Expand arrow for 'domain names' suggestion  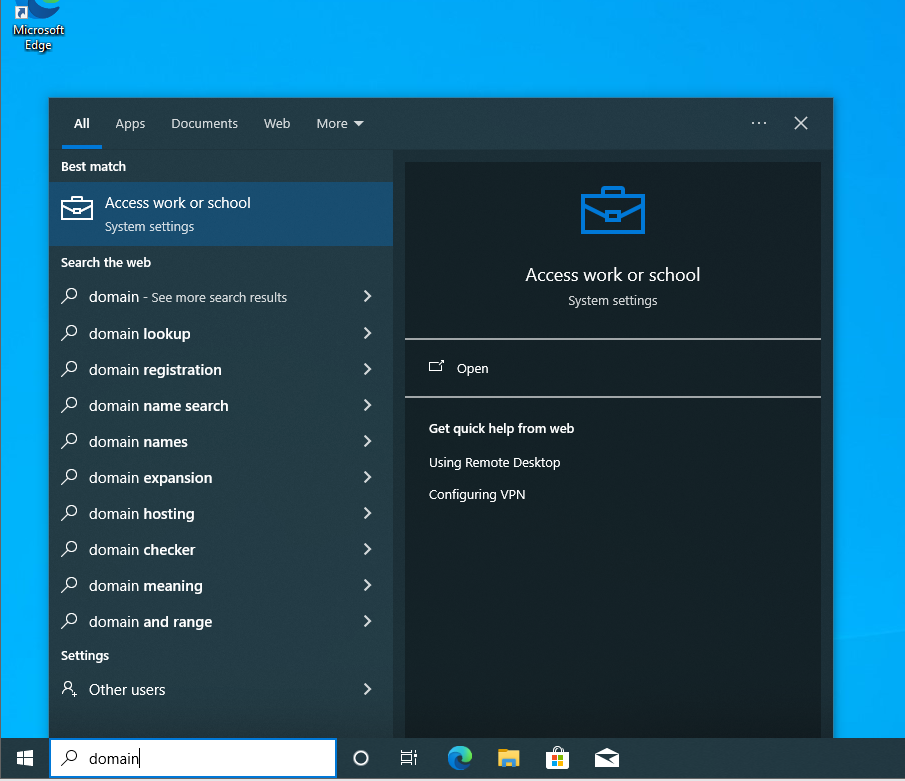tap(368, 442)
